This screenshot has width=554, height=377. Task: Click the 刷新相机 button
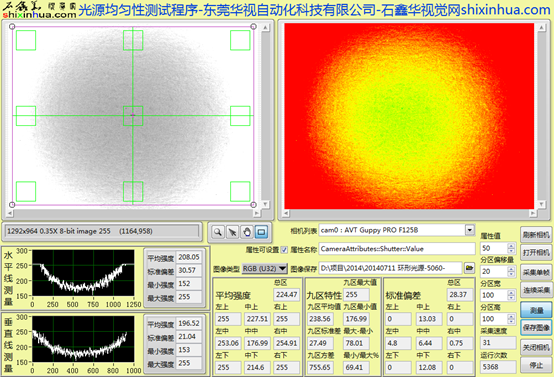point(536,235)
